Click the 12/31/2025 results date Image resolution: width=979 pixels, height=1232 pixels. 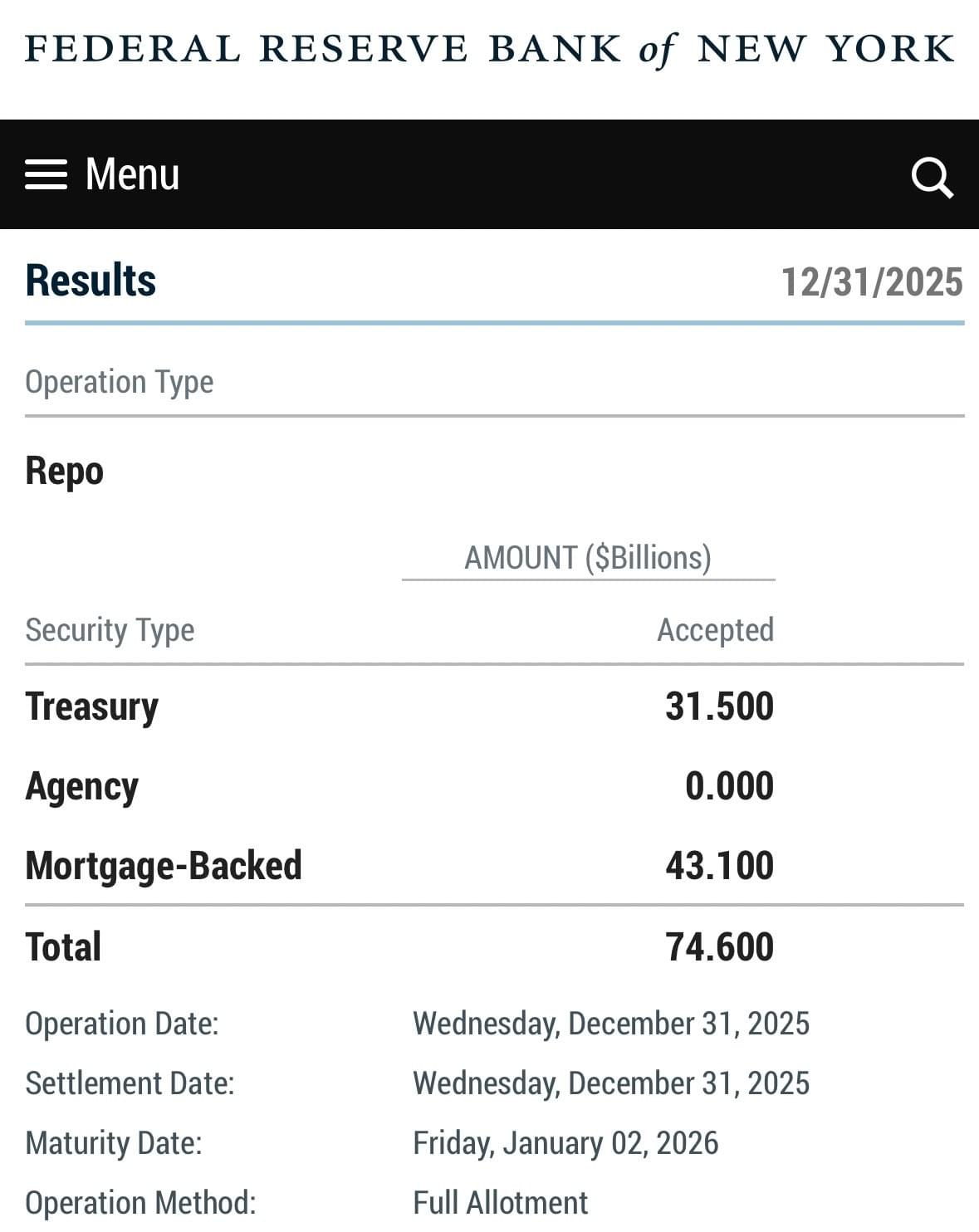871,282
